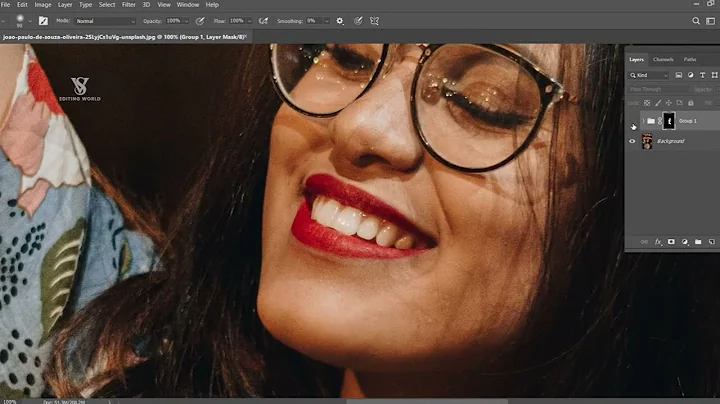Filter layers by pixel layers icon
The width and height of the screenshot is (720, 404).
[x=679, y=75]
